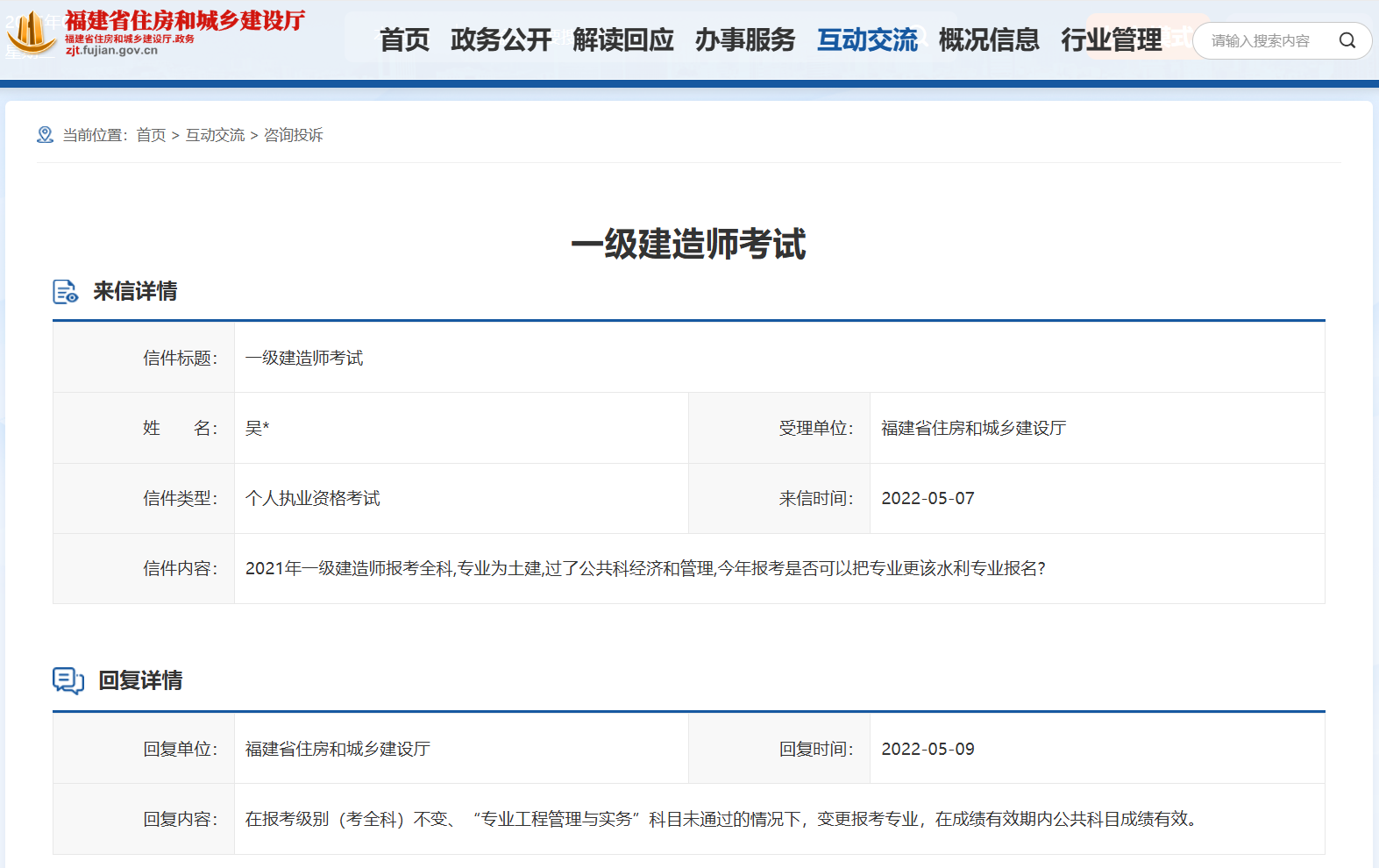
Task: Go to the 解读回应 section
Action: (x=622, y=40)
